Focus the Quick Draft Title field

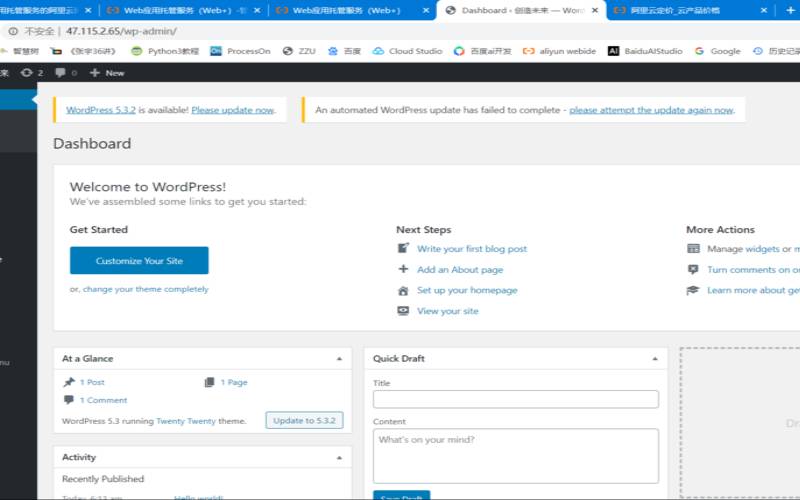[516, 399]
